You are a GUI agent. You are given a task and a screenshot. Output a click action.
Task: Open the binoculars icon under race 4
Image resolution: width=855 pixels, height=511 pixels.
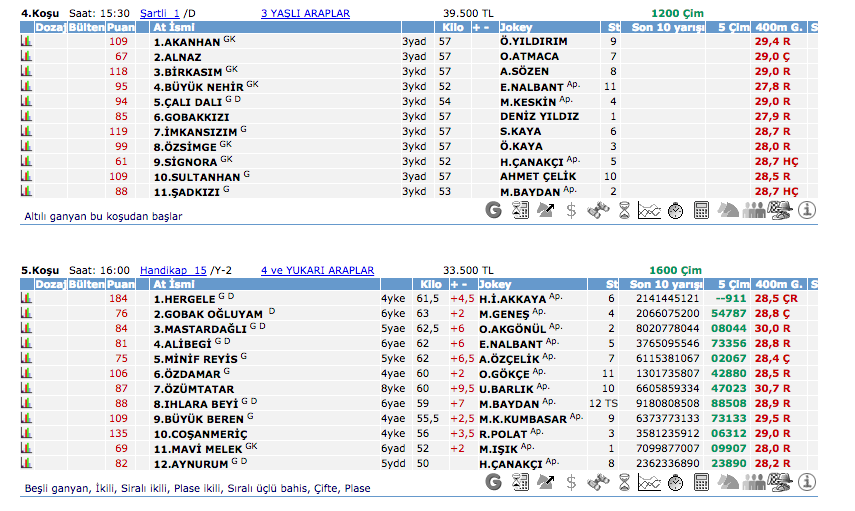(598, 210)
